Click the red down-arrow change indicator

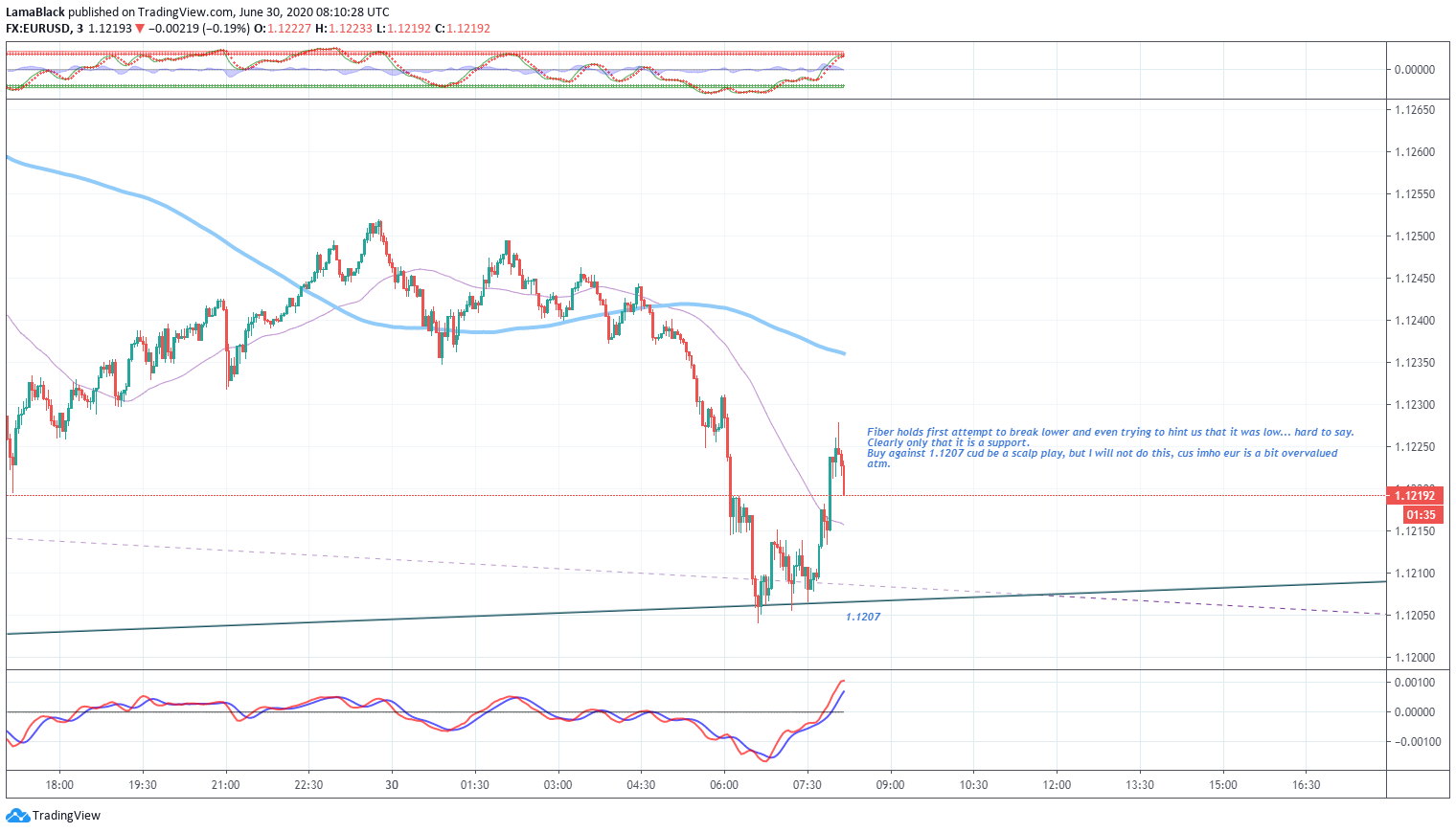pyautogui.click(x=140, y=29)
